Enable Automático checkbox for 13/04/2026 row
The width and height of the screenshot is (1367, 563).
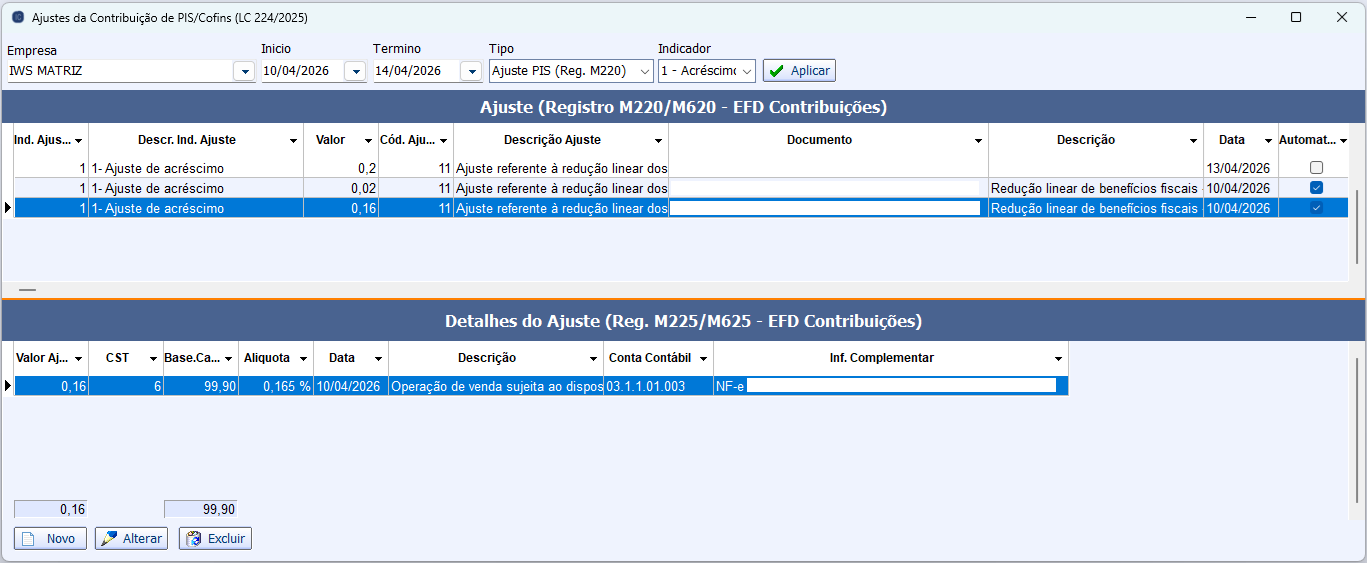click(1316, 168)
